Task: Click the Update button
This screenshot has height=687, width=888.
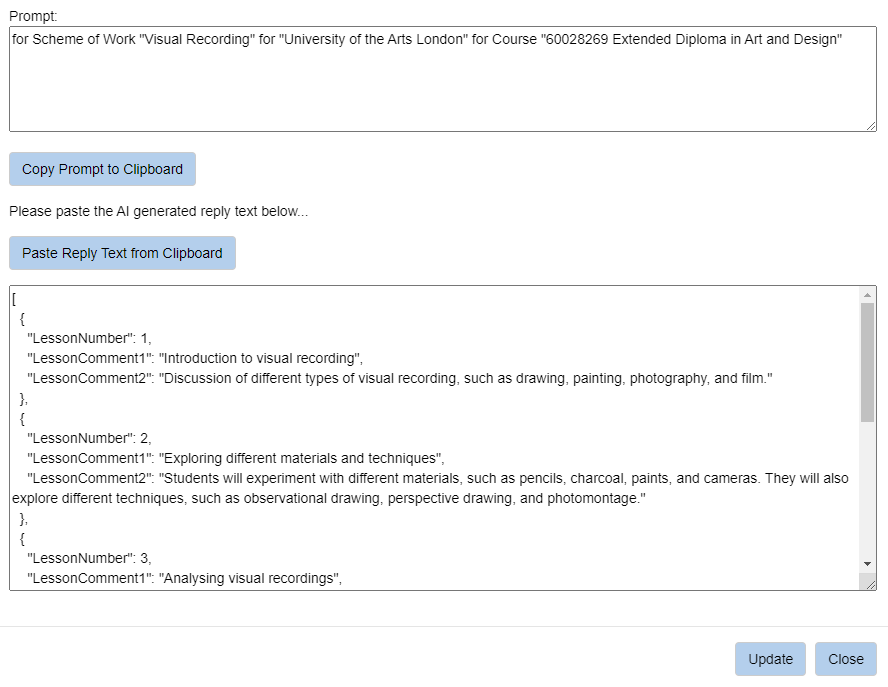Action: pyautogui.click(x=770, y=659)
